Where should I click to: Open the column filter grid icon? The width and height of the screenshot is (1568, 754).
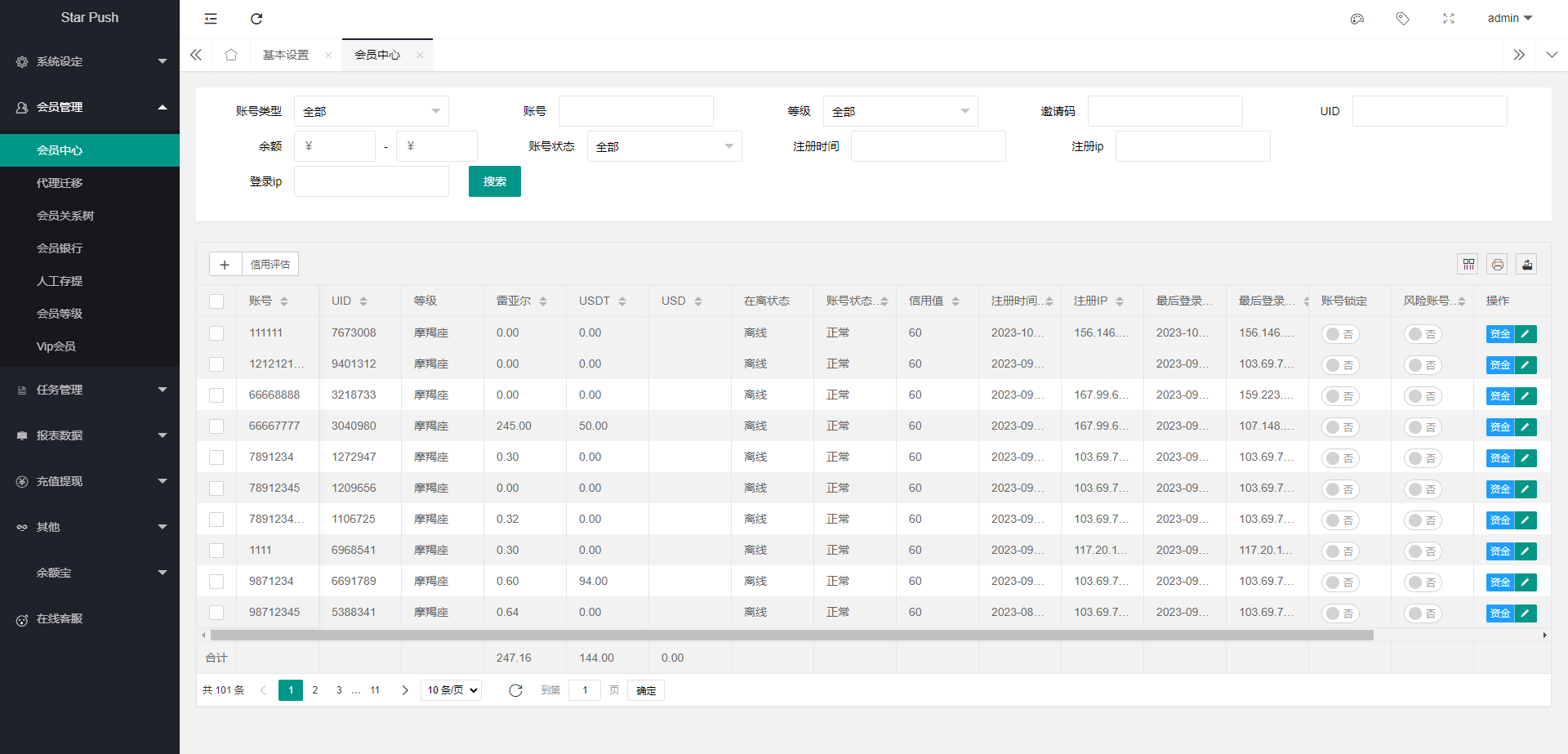[1468, 264]
